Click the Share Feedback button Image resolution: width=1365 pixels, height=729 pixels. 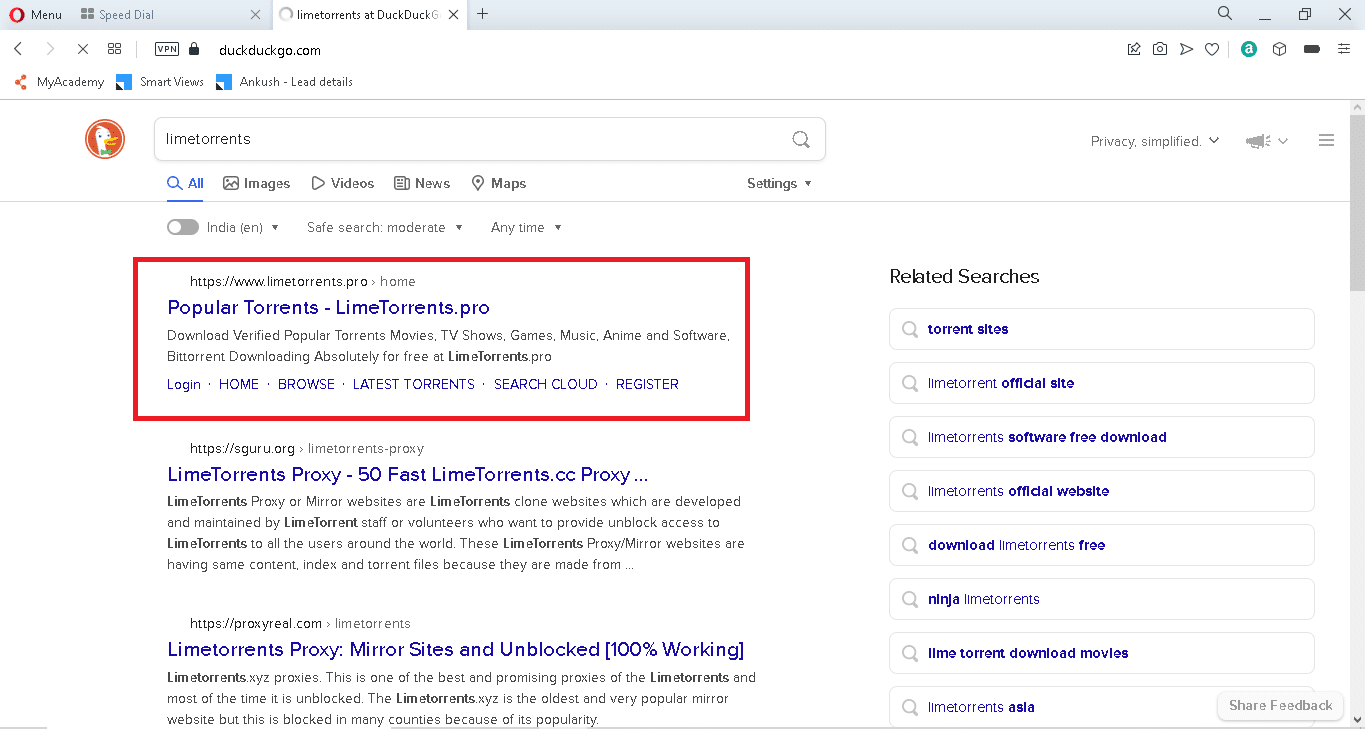pyautogui.click(x=1280, y=705)
